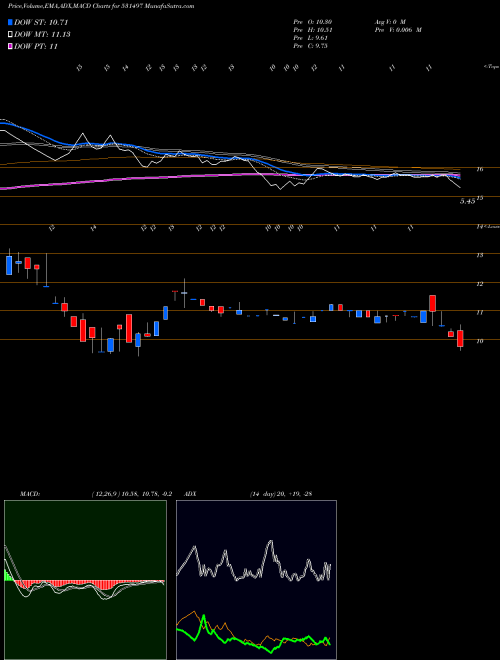Image resolution: width=500 pixels, height=660 pixels.
Task: Click the first blue candlestick on the far left
Action: pyautogui.click(x=9, y=265)
